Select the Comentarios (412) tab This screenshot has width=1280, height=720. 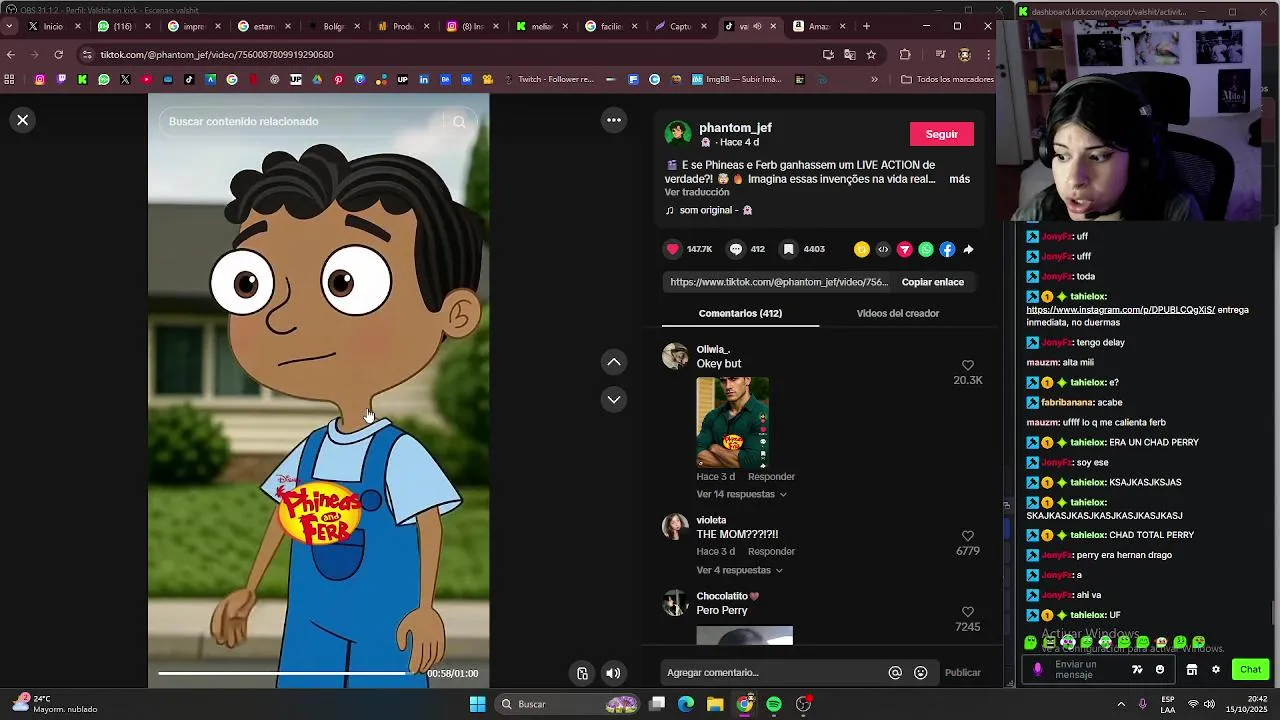click(740, 313)
